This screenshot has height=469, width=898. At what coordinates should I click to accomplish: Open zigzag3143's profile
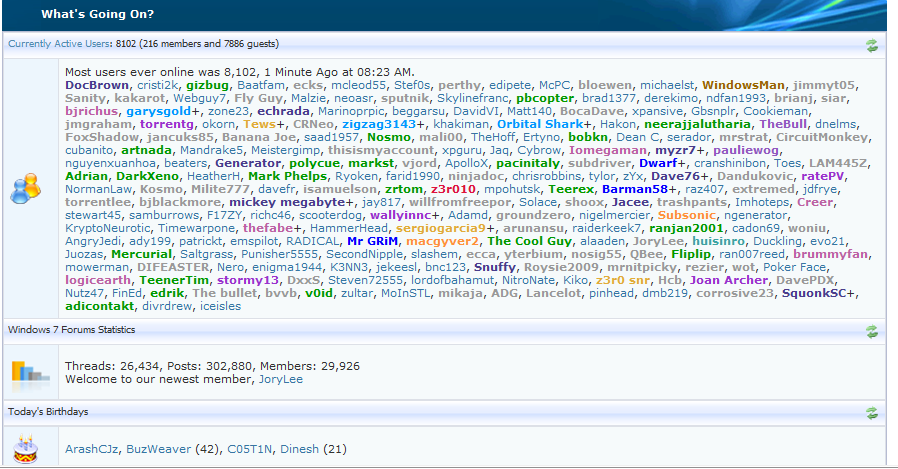[379, 124]
